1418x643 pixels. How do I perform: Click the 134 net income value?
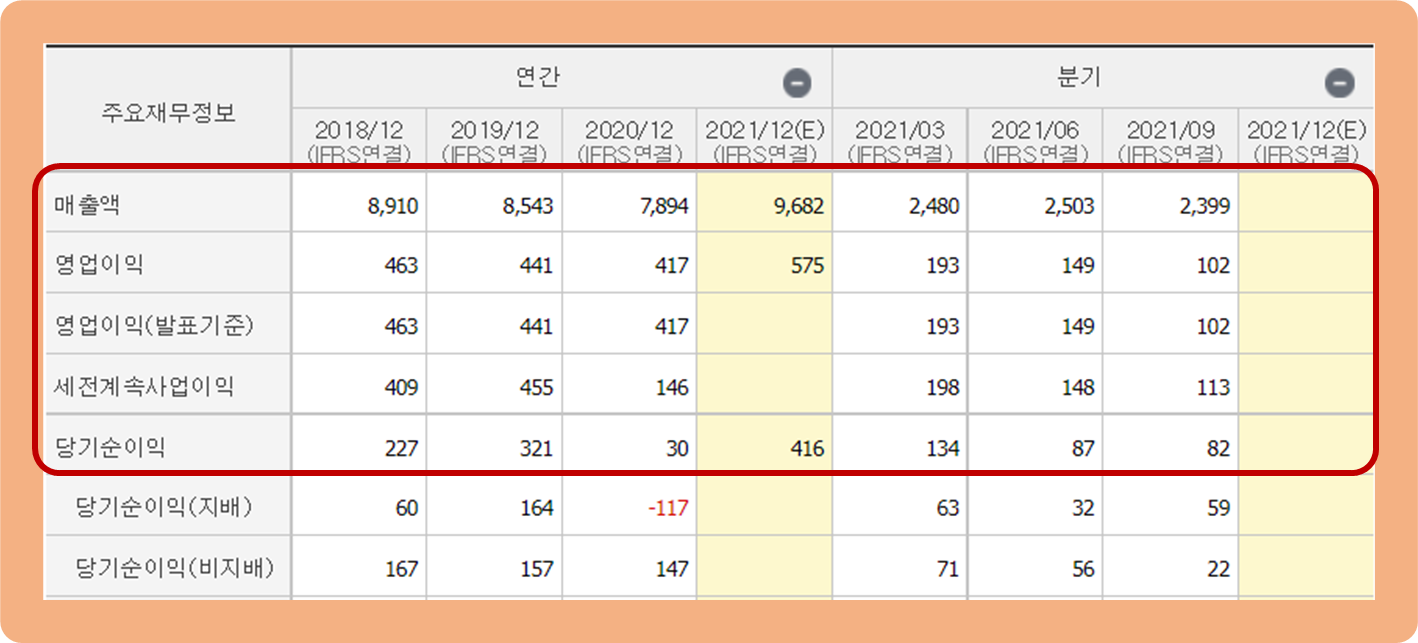942,448
